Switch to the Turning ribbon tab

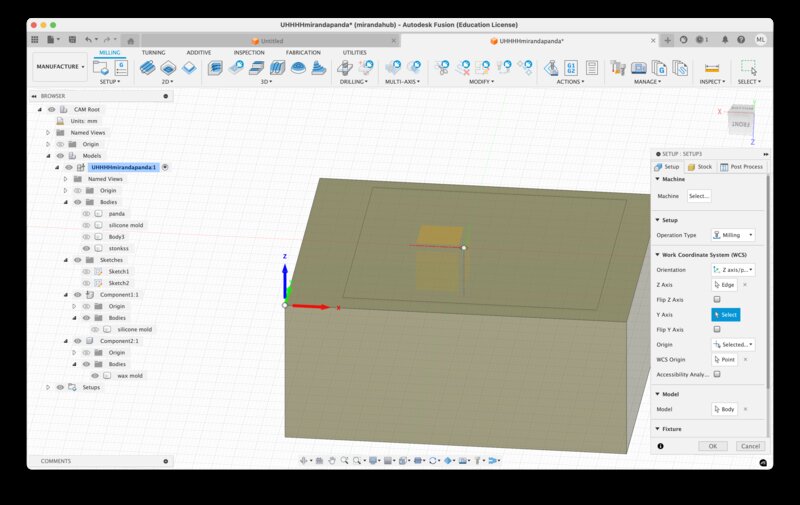pyautogui.click(x=153, y=52)
